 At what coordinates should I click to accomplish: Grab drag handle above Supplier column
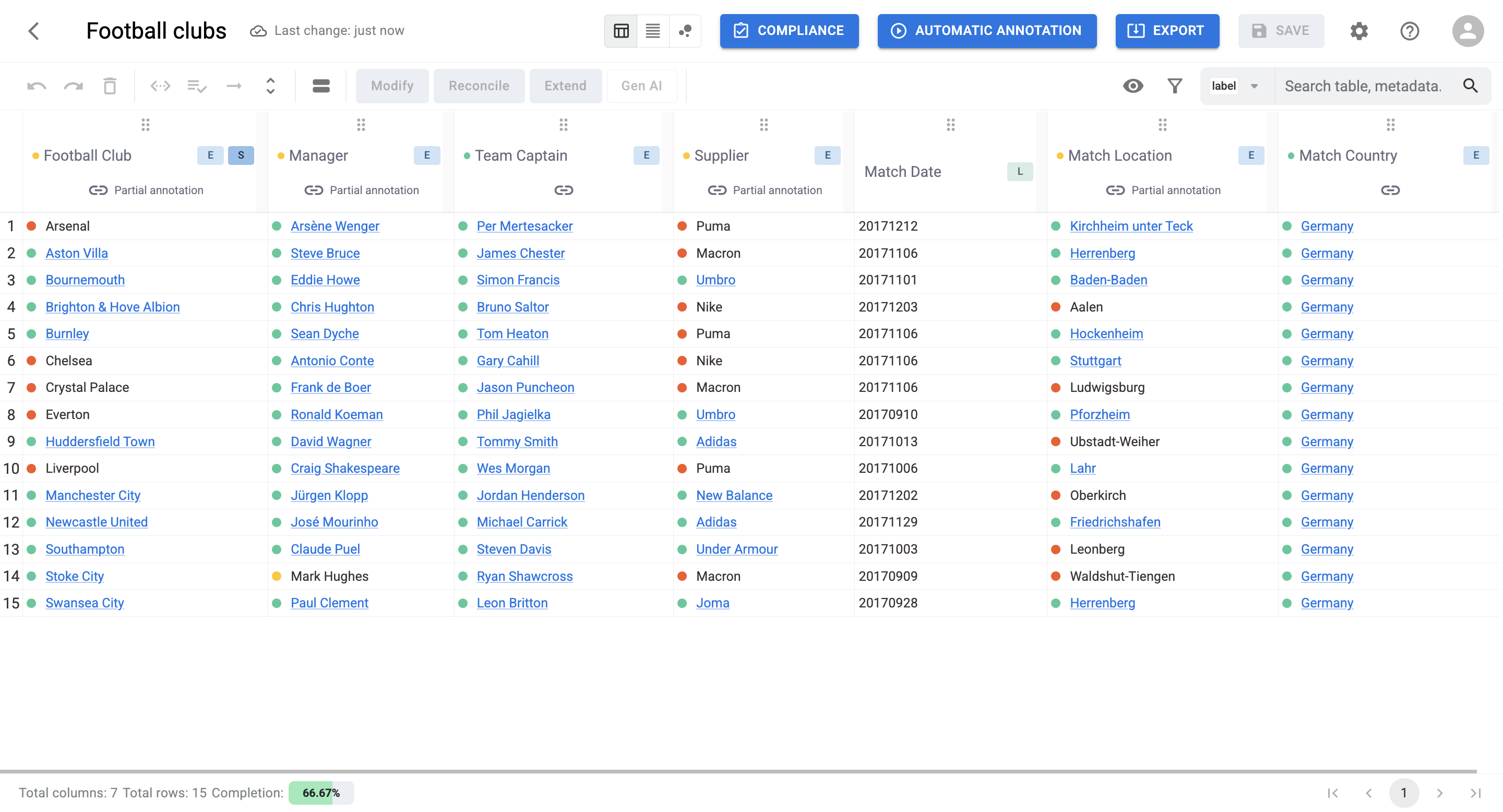[764, 125]
